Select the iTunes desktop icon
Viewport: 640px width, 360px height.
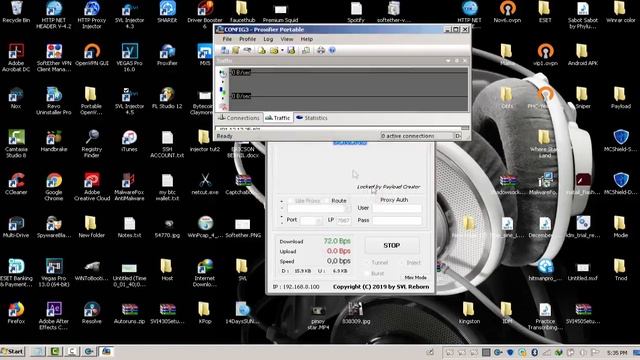coord(129,141)
